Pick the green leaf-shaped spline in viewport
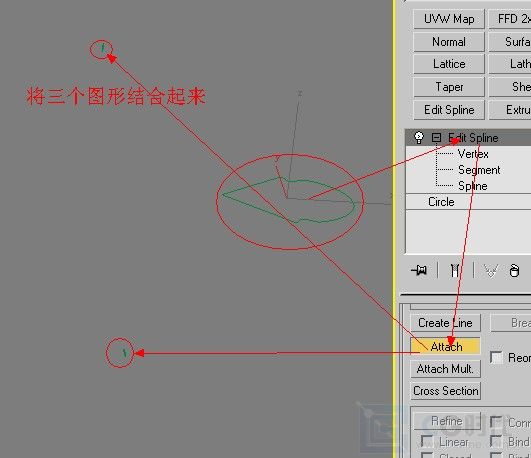531x458 pixels. tap(288, 200)
